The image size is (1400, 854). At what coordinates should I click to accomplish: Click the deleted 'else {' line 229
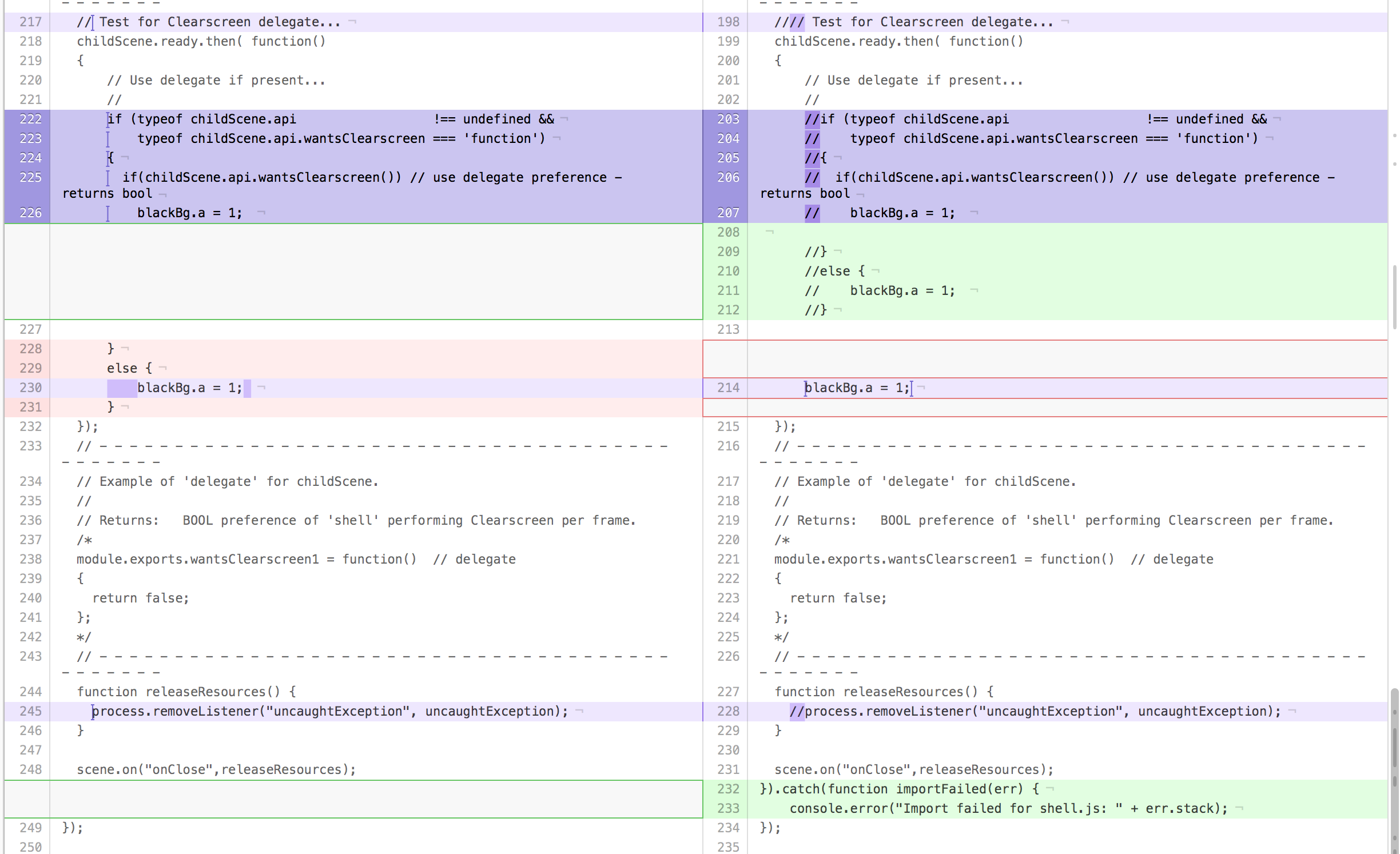130,368
